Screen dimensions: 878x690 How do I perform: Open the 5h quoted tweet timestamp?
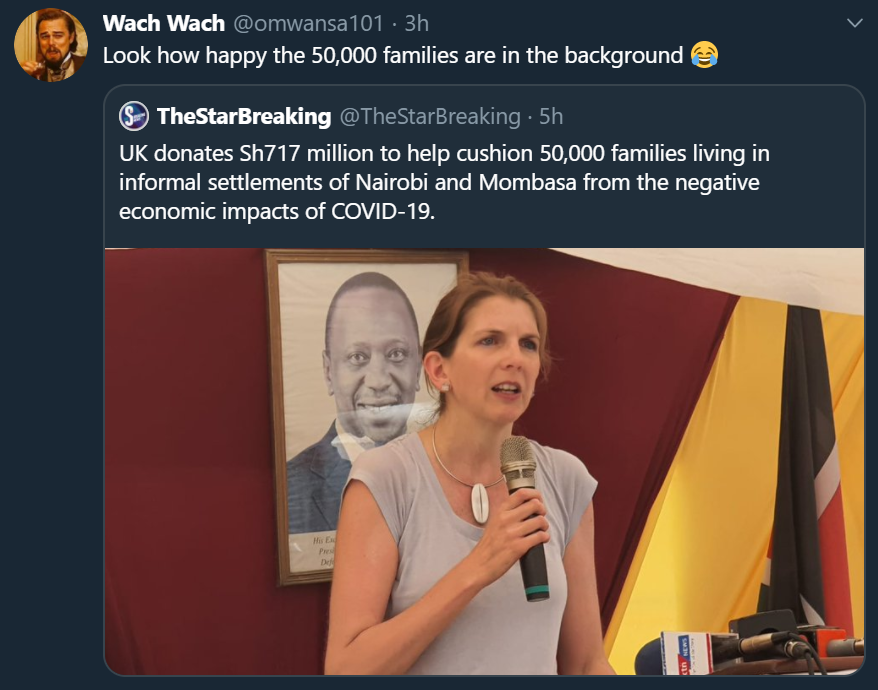click(551, 116)
